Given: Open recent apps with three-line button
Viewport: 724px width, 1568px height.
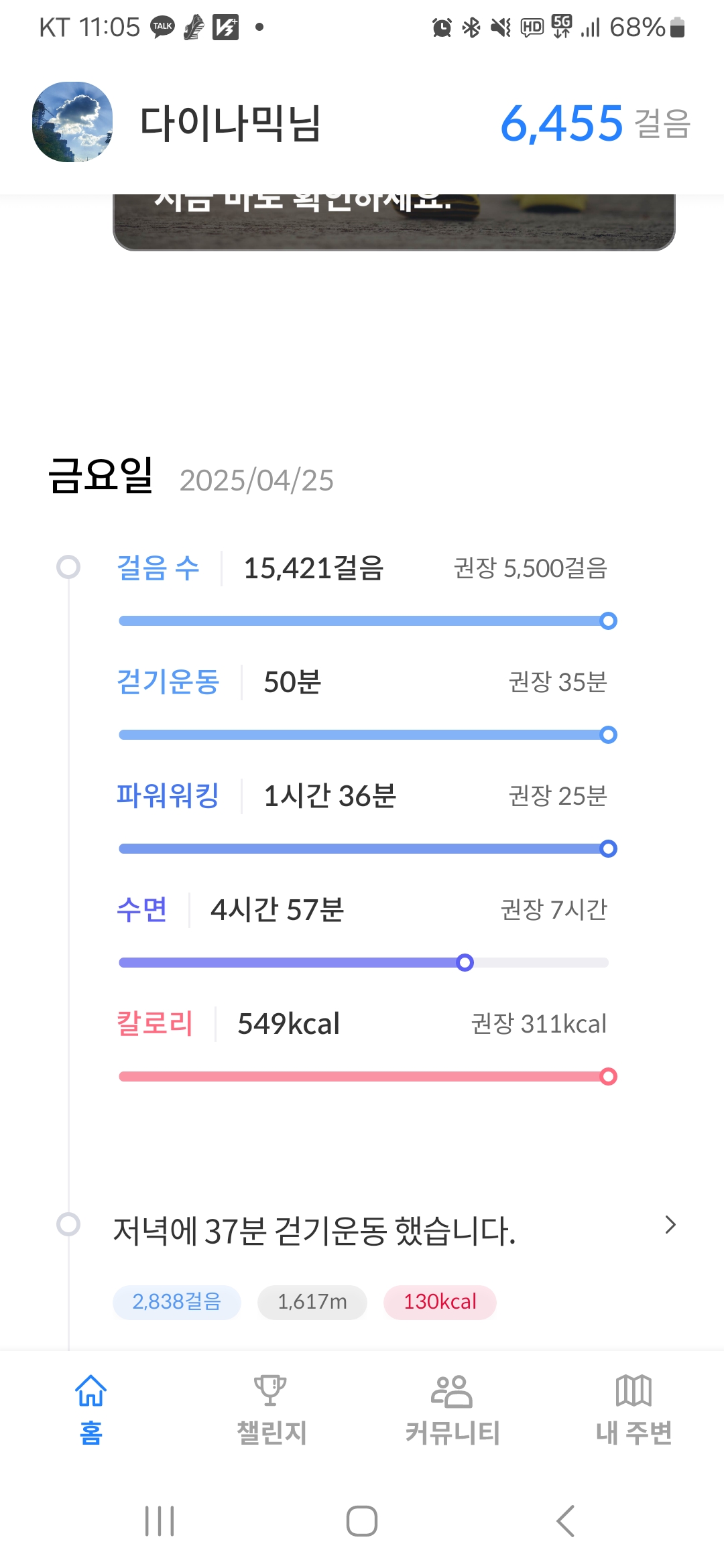Looking at the screenshot, I should click(160, 1521).
